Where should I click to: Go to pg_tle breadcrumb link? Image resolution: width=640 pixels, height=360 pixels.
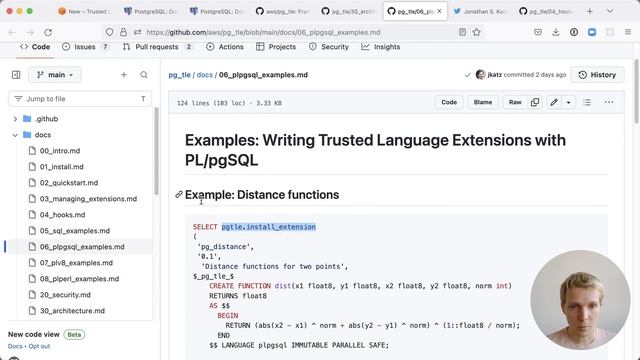[180, 75]
